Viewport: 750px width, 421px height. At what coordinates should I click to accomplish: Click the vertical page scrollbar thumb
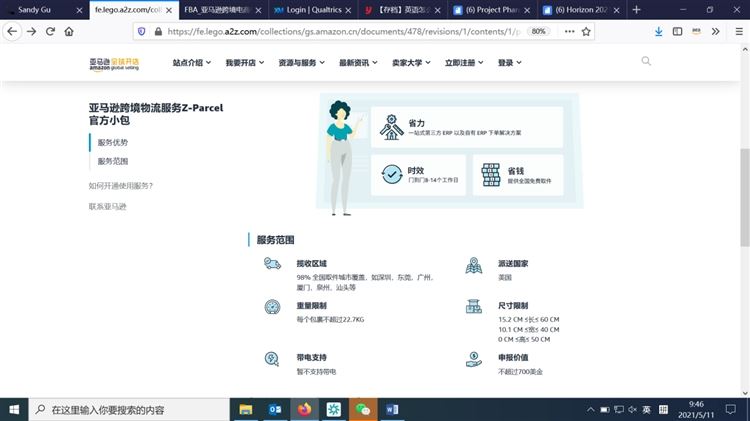pyautogui.click(x=745, y=197)
